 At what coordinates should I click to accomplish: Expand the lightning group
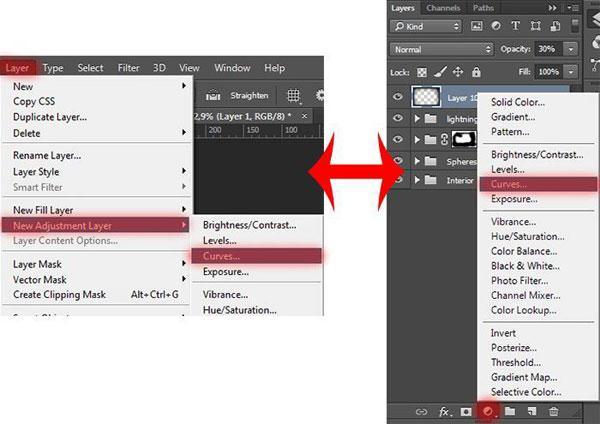(x=417, y=119)
